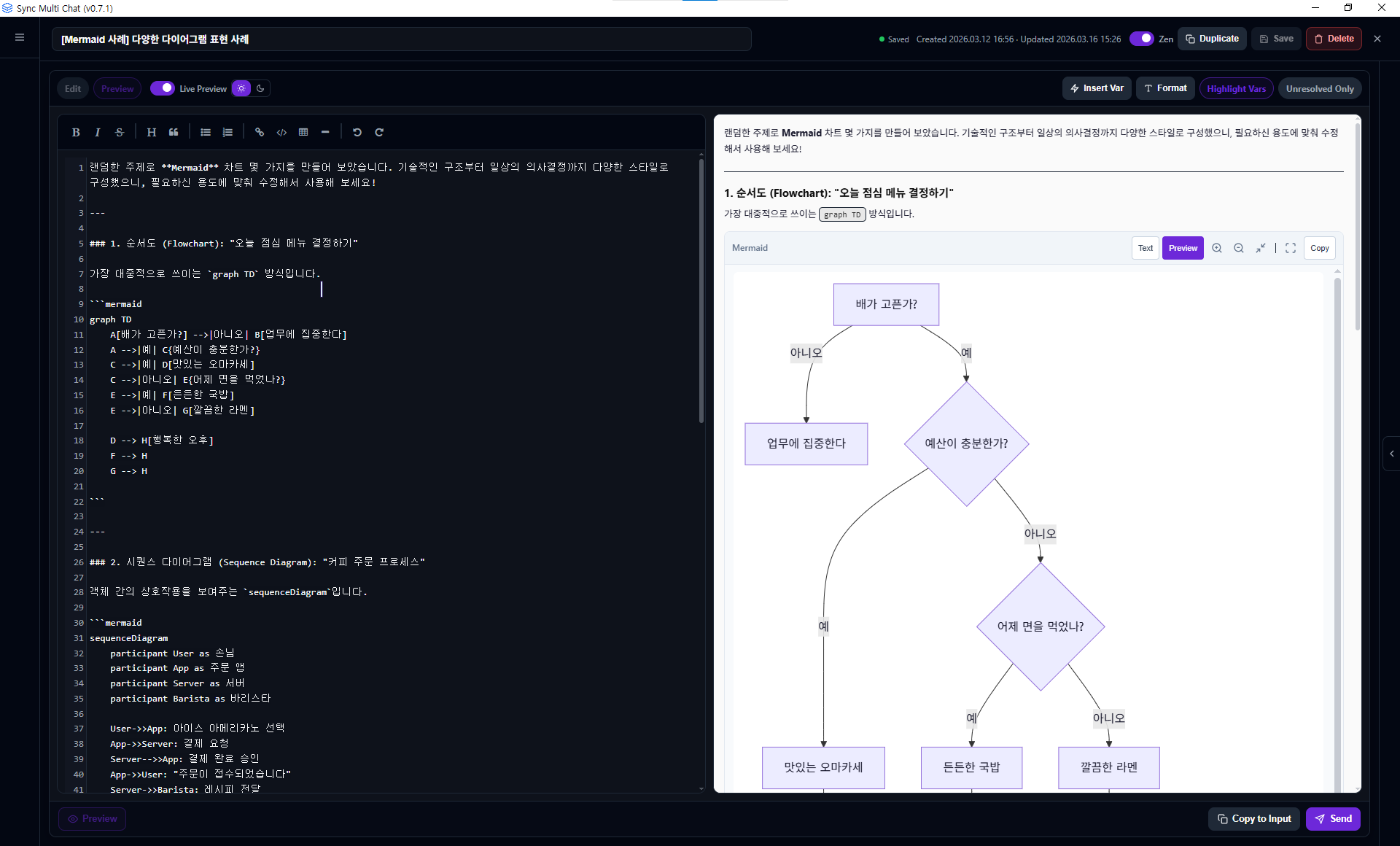Turn off the Live Preview toggle
The width and height of the screenshot is (1400, 846).
click(162, 88)
